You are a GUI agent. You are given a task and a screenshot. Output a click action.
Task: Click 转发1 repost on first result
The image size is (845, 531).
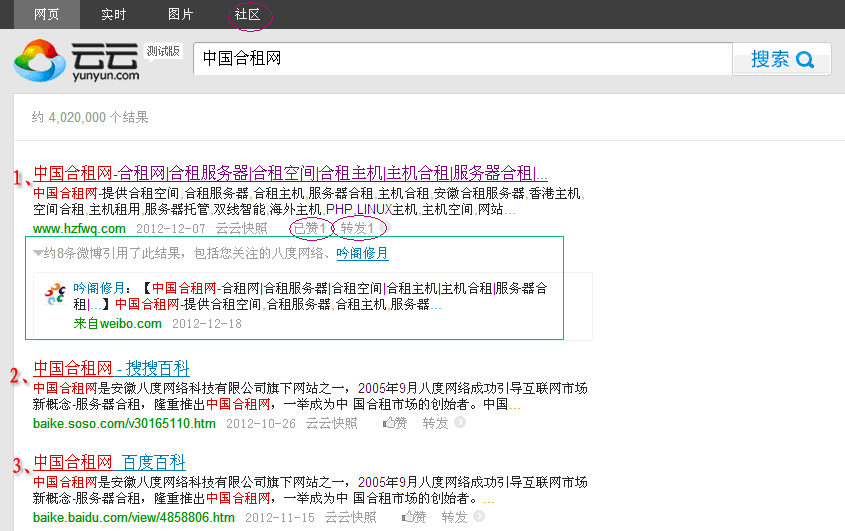coord(357,228)
